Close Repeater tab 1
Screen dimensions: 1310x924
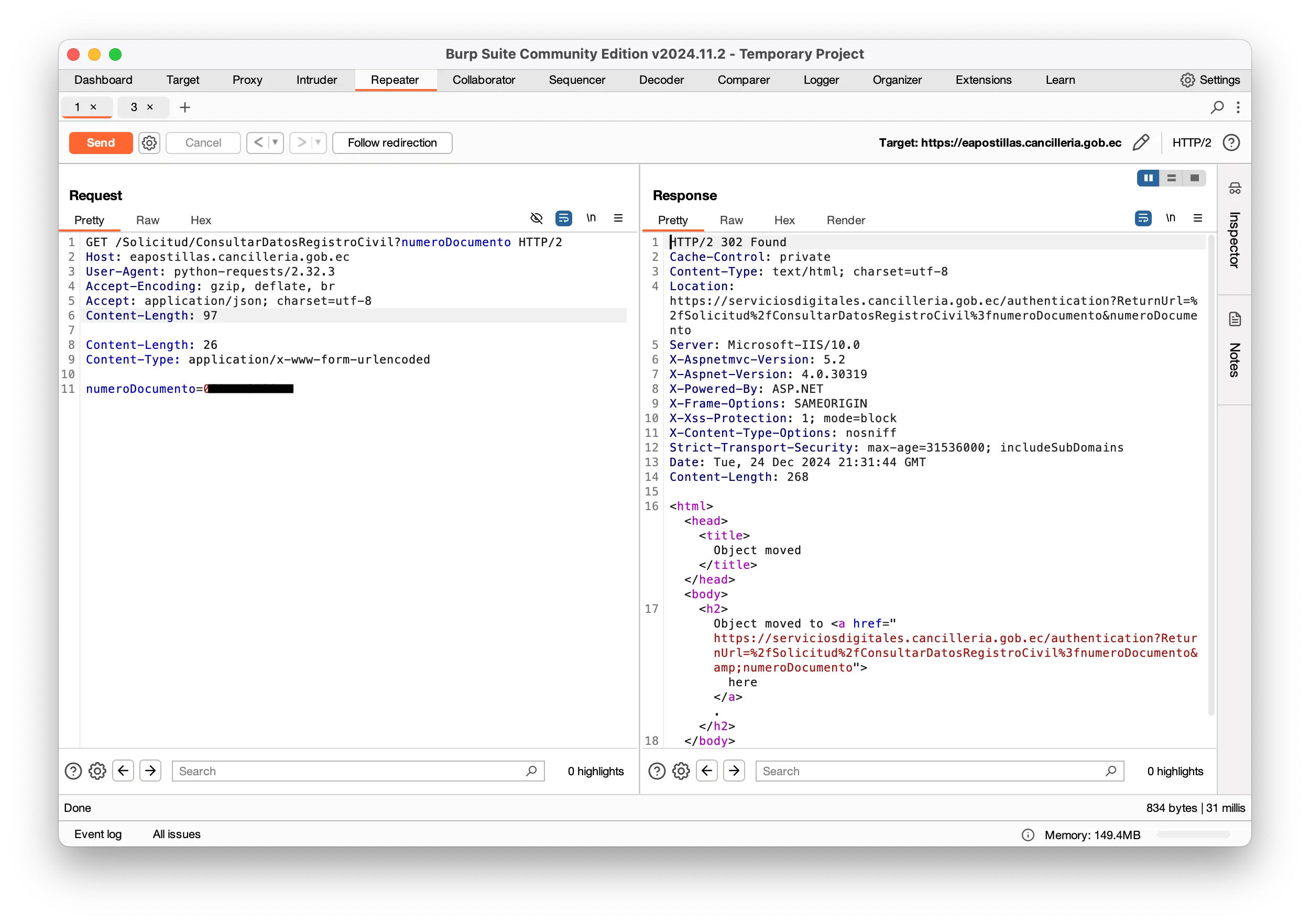94,107
